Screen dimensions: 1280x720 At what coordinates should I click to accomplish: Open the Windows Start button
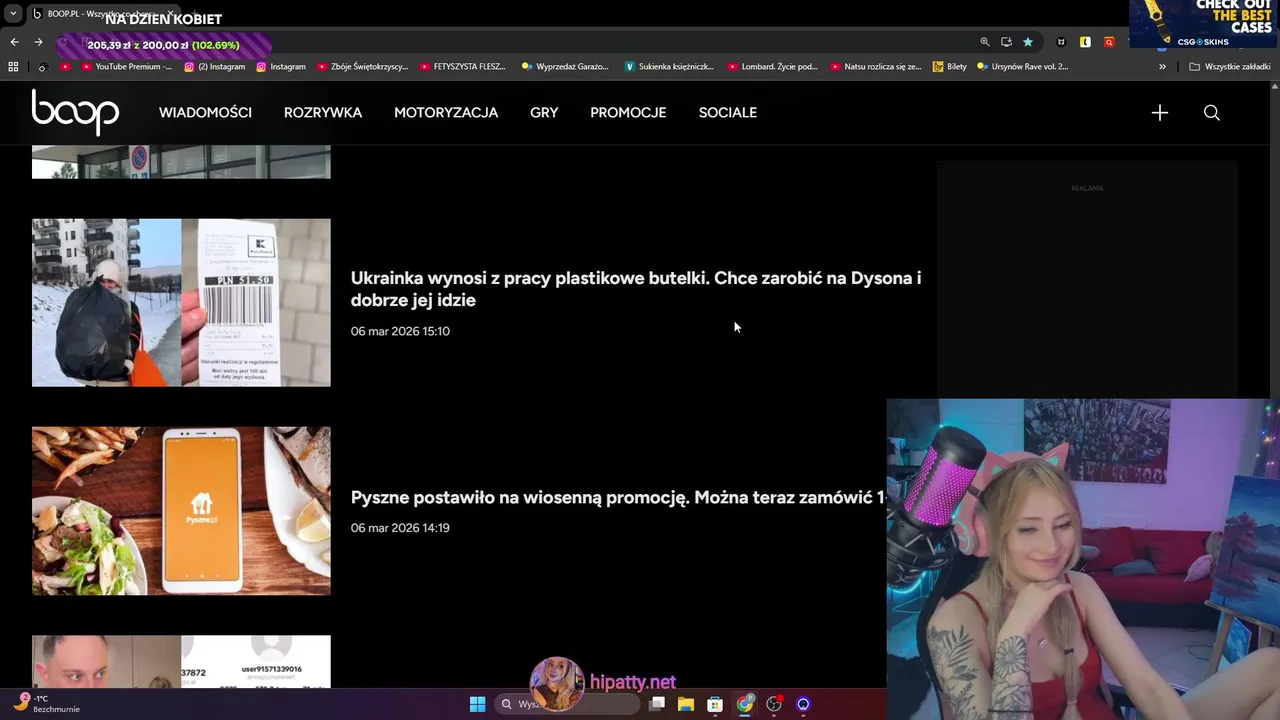(477, 704)
